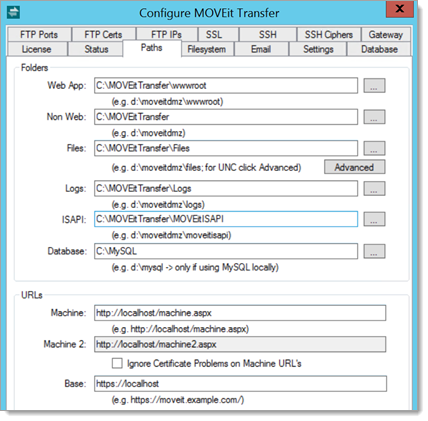Switch to the FTP Certs tab
The height and width of the screenshot is (421, 428).
(103, 34)
